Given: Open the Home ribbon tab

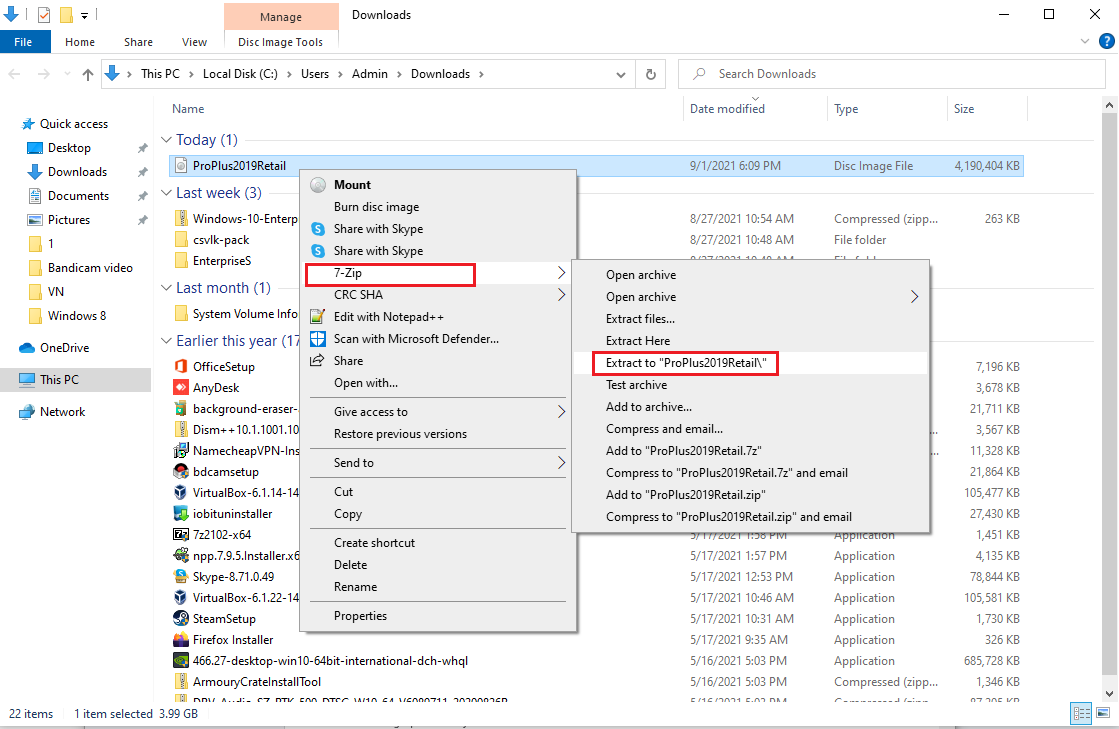Looking at the screenshot, I should (x=80, y=42).
